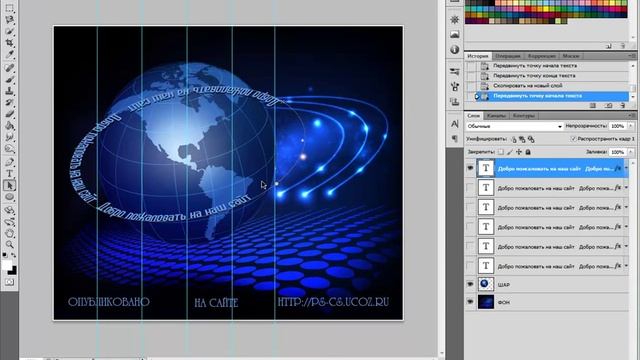Toggle lock position cross icon
The height and width of the screenshot is (360, 640).
pos(519,152)
